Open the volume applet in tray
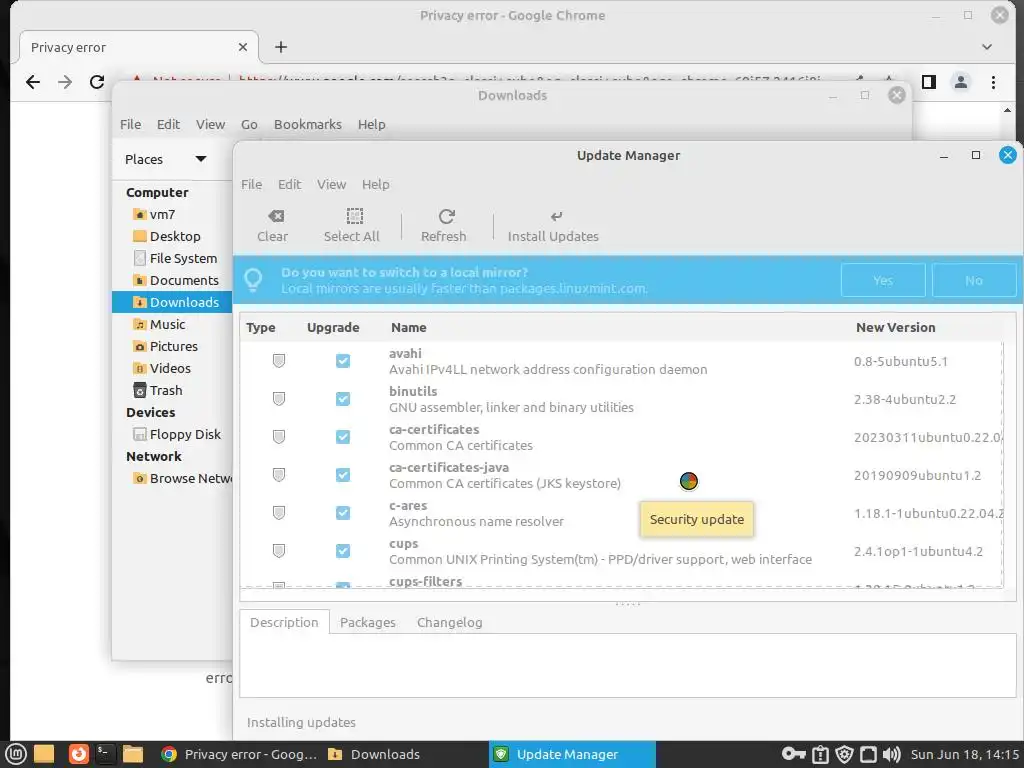This screenshot has width=1024, height=768. click(x=891, y=754)
